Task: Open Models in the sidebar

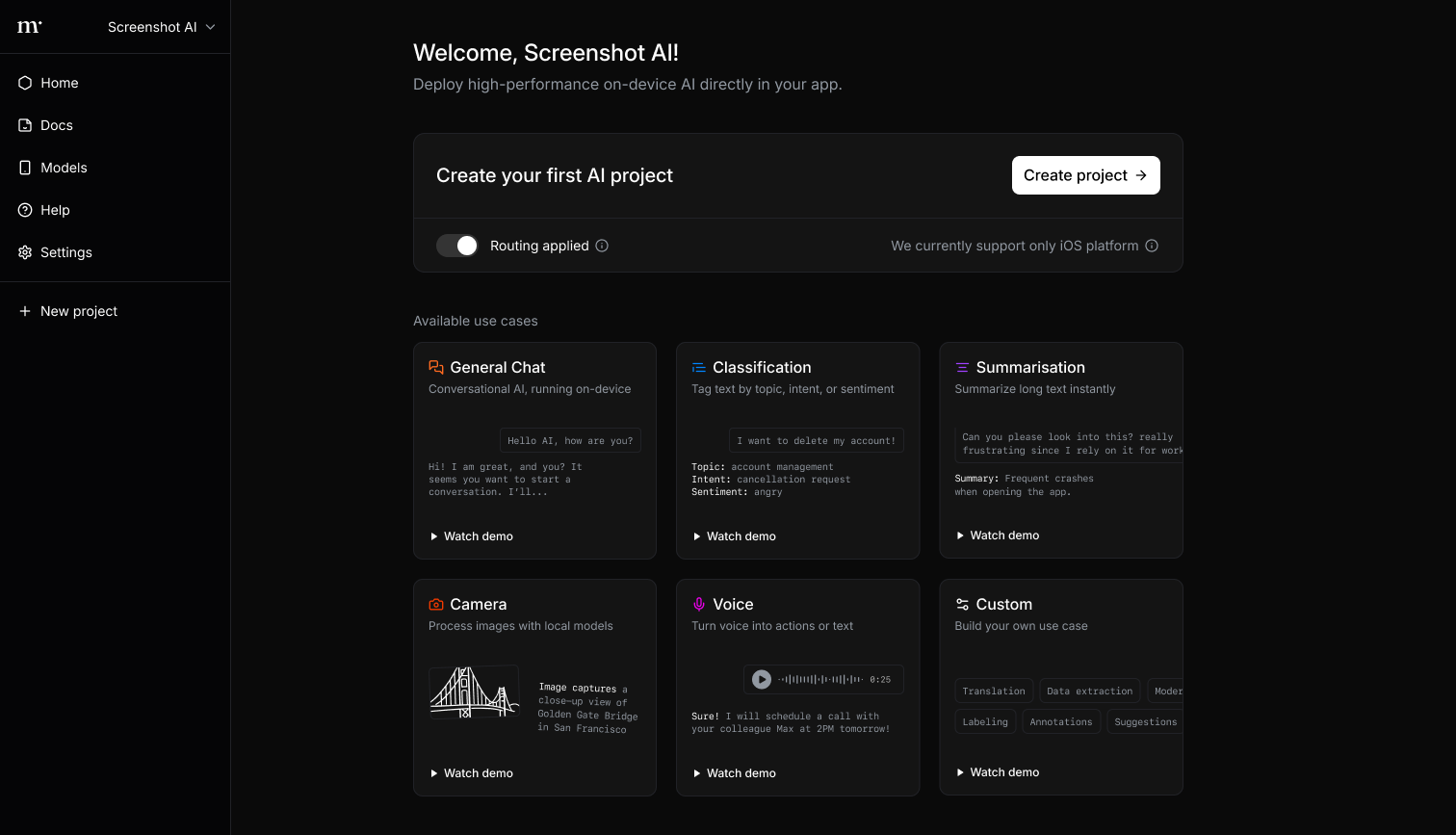Action: click(64, 168)
